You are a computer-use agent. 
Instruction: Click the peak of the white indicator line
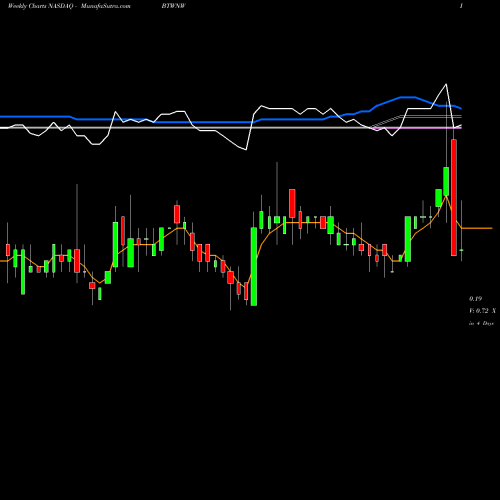(x=446, y=84)
